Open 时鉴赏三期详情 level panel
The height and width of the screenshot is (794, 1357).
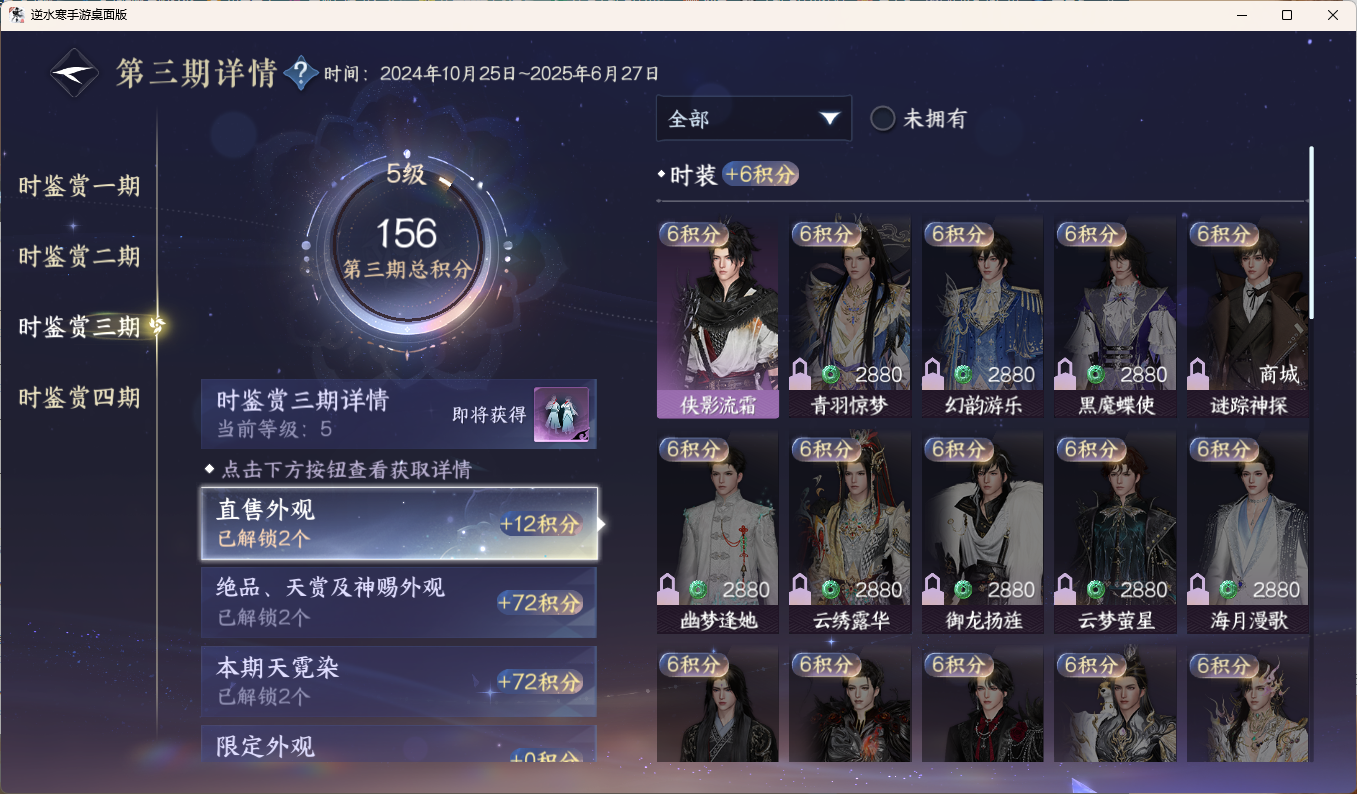coord(399,414)
